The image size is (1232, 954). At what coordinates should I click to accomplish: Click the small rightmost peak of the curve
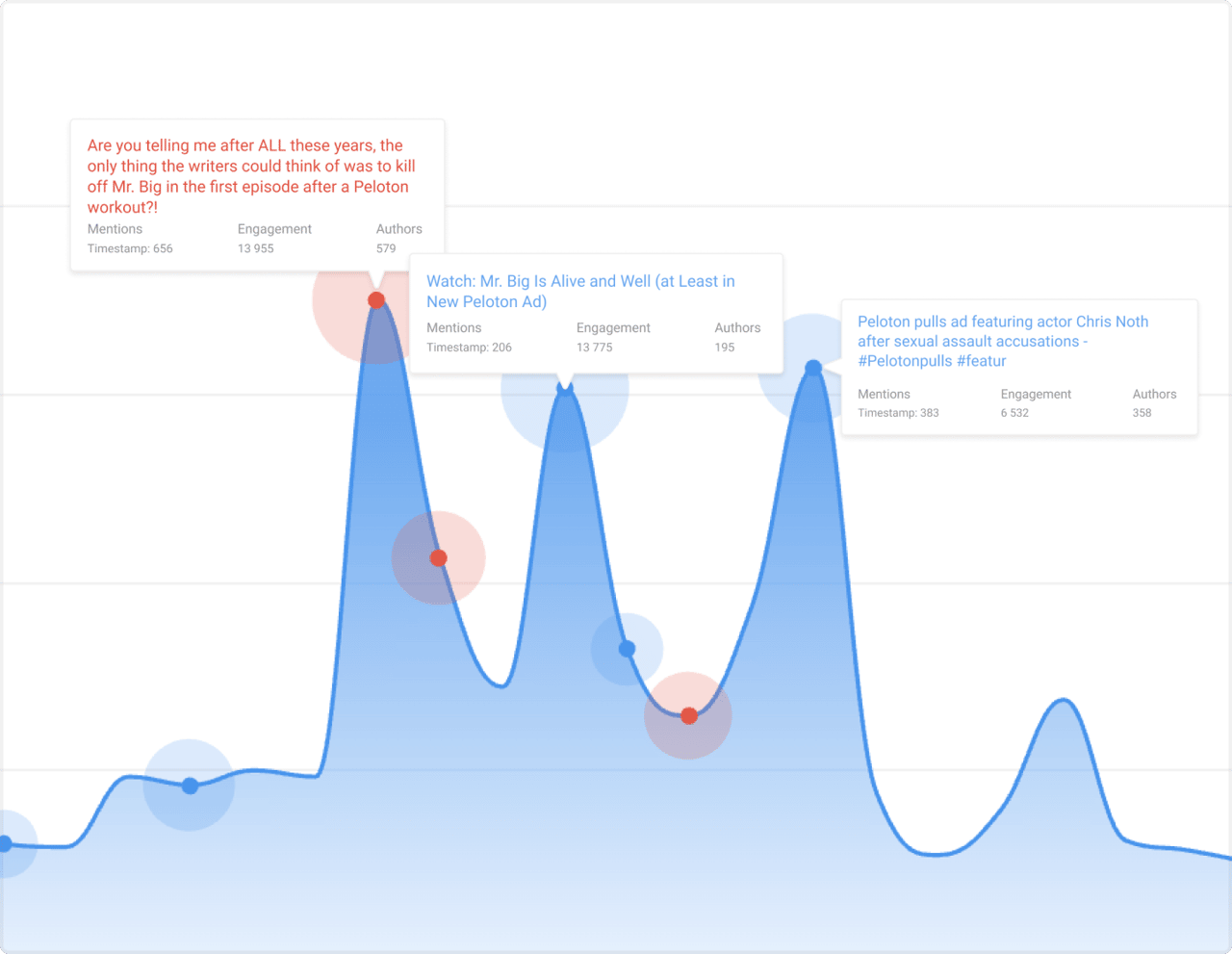point(1063,702)
